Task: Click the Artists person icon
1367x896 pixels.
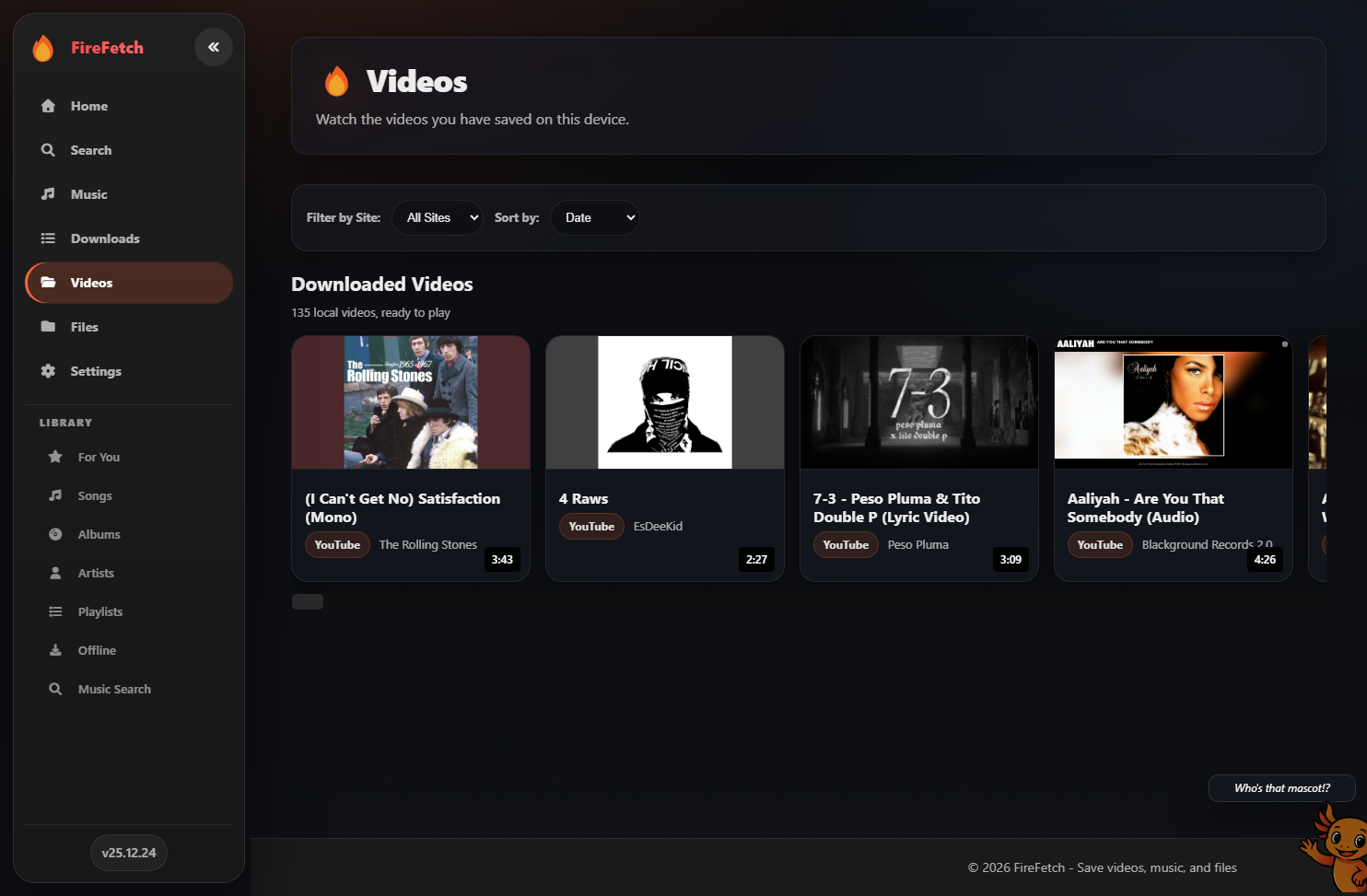Action: point(55,573)
